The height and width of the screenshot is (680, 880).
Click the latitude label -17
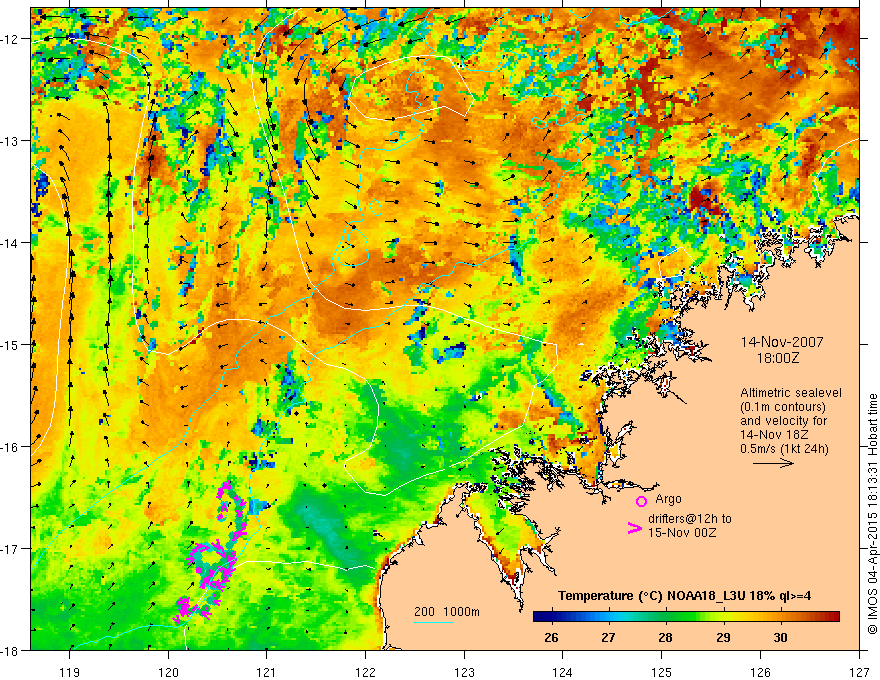tap(11, 549)
